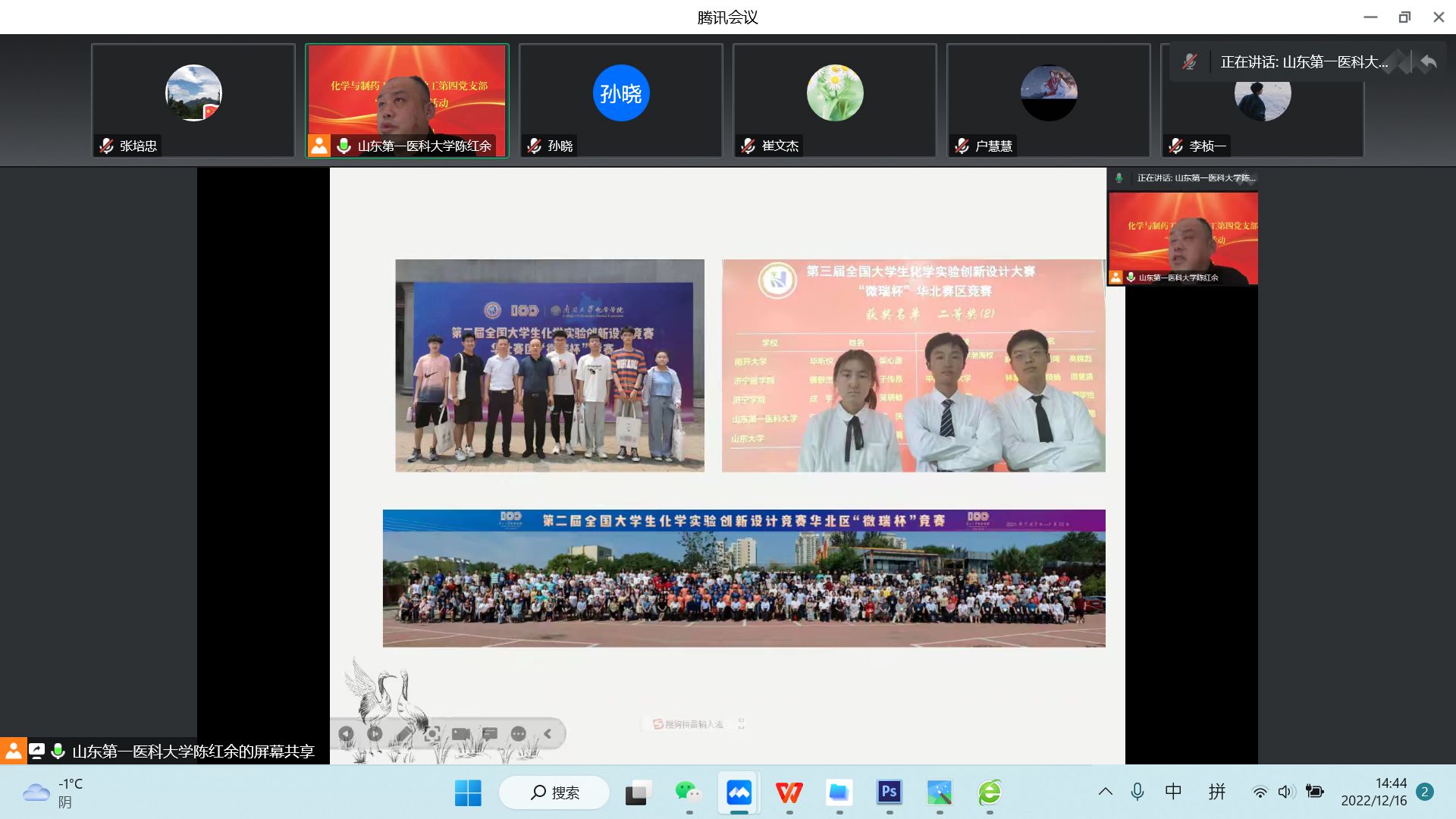Open Tencent Meeting icon in taskbar
The image size is (1456, 819).
[x=739, y=793]
